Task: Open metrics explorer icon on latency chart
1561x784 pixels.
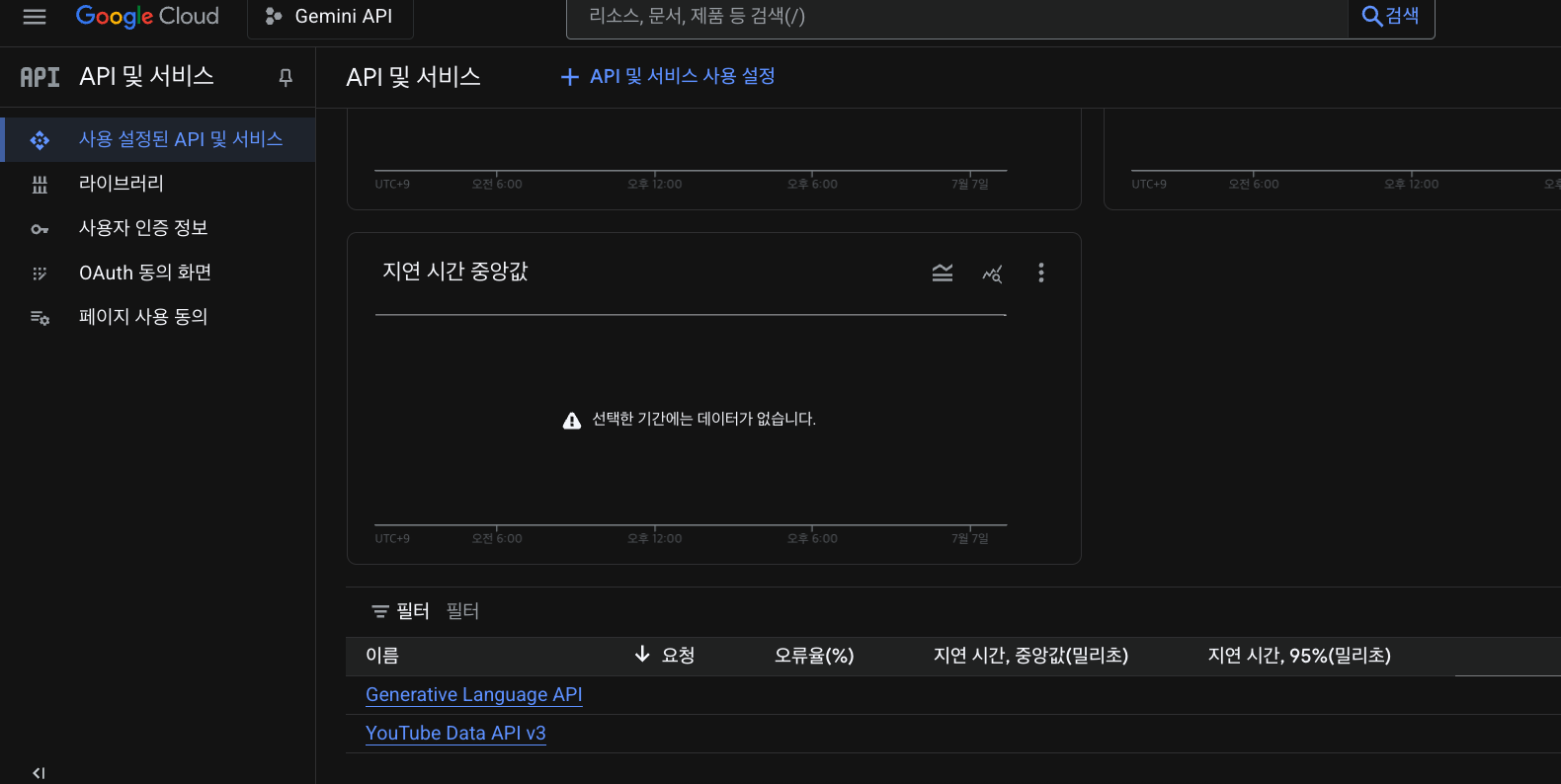Action: [x=992, y=274]
